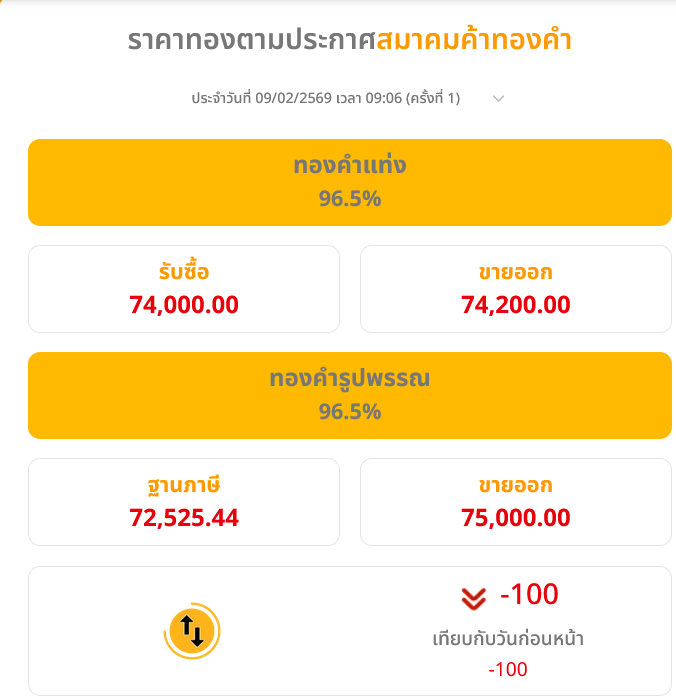Click 96.5% under the ทองคำรูปพรรณ heading

pyautogui.click(x=349, y=411)
